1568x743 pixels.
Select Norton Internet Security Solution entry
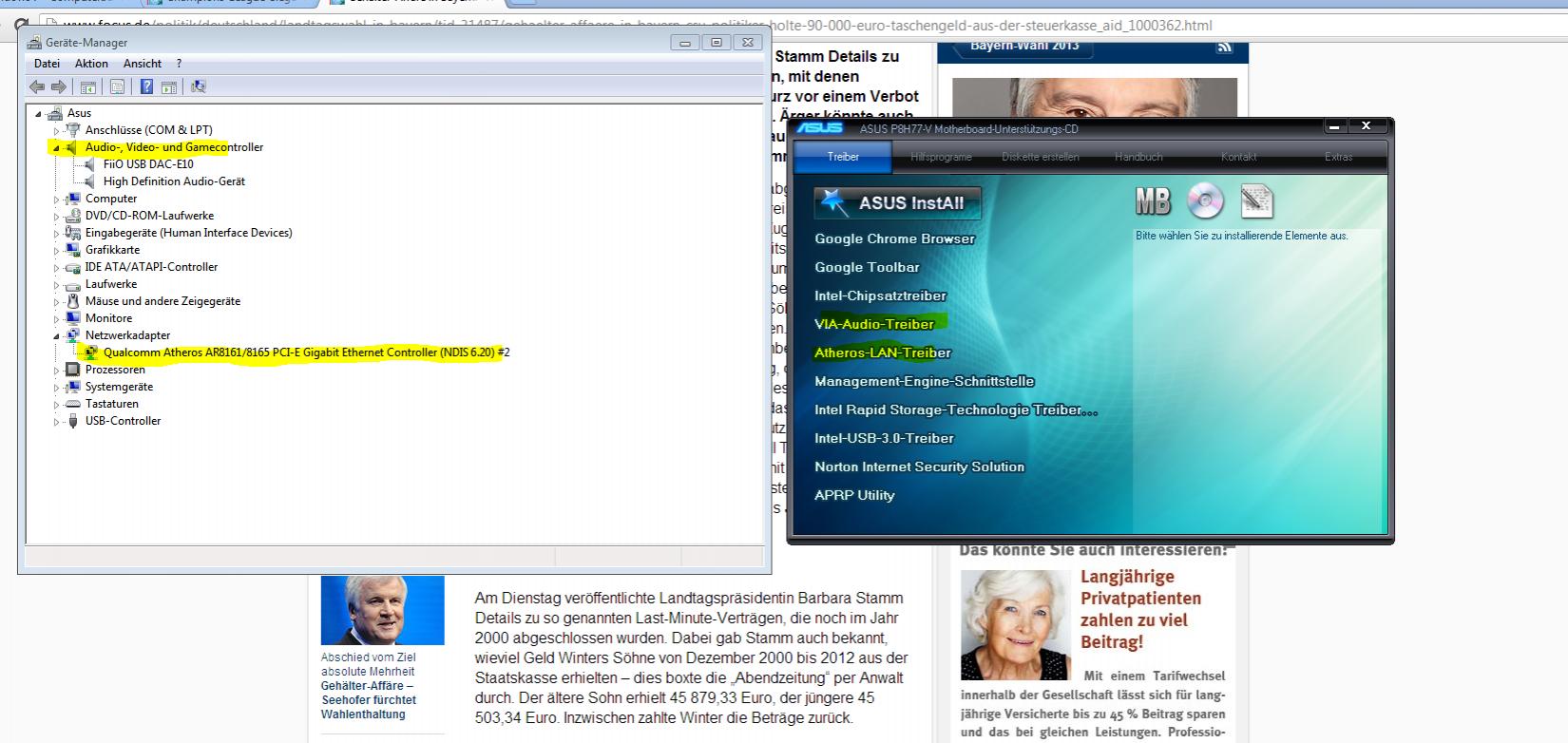(919, 467)
